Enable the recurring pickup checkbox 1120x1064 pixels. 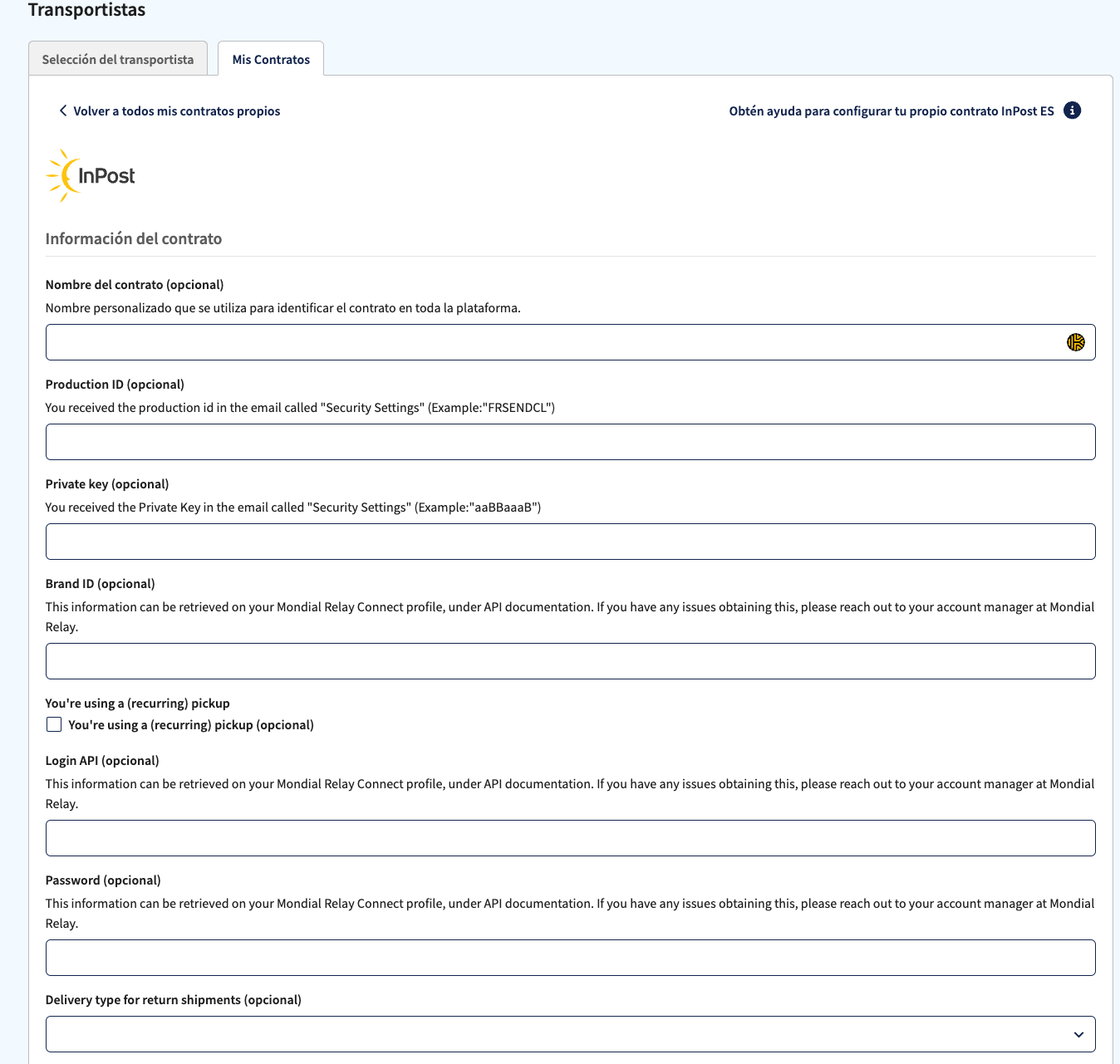point(54,724)
